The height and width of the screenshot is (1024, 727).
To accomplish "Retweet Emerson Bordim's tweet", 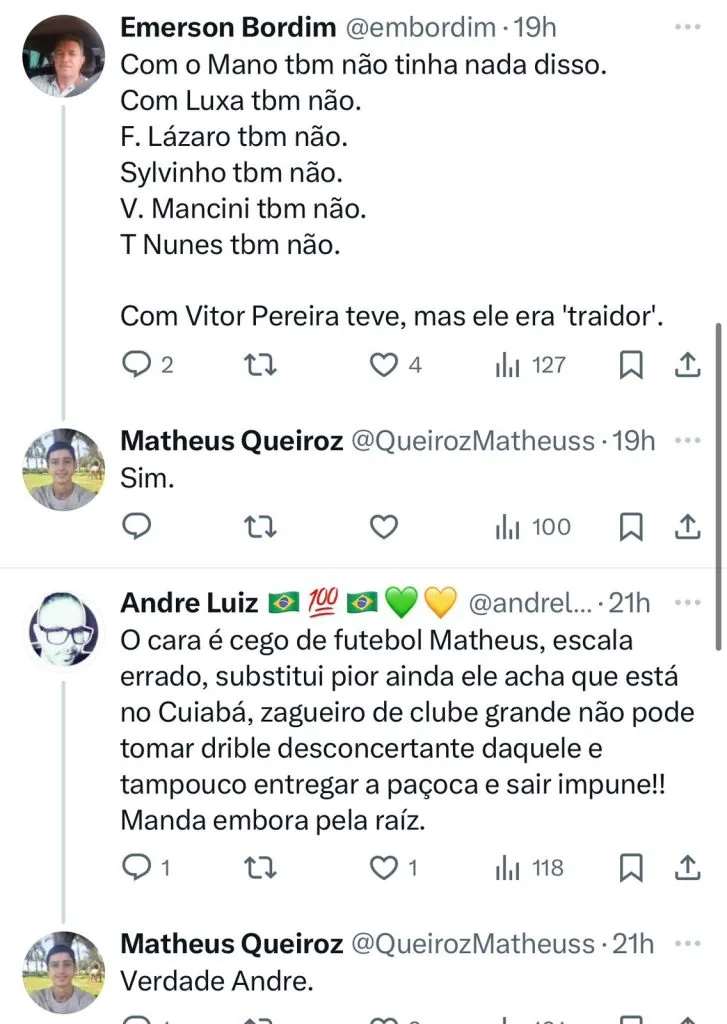I will coord(260,367).
